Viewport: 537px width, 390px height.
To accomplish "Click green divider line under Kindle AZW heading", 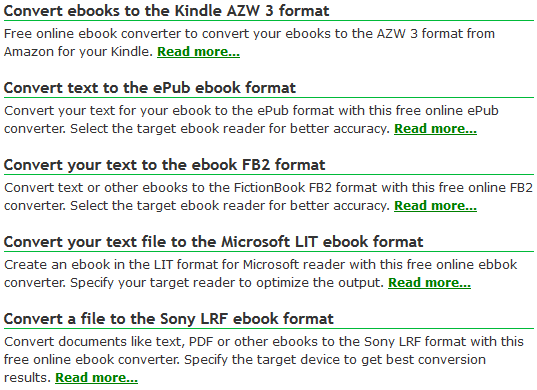I will pyautogui.click(x=269, y=21).
